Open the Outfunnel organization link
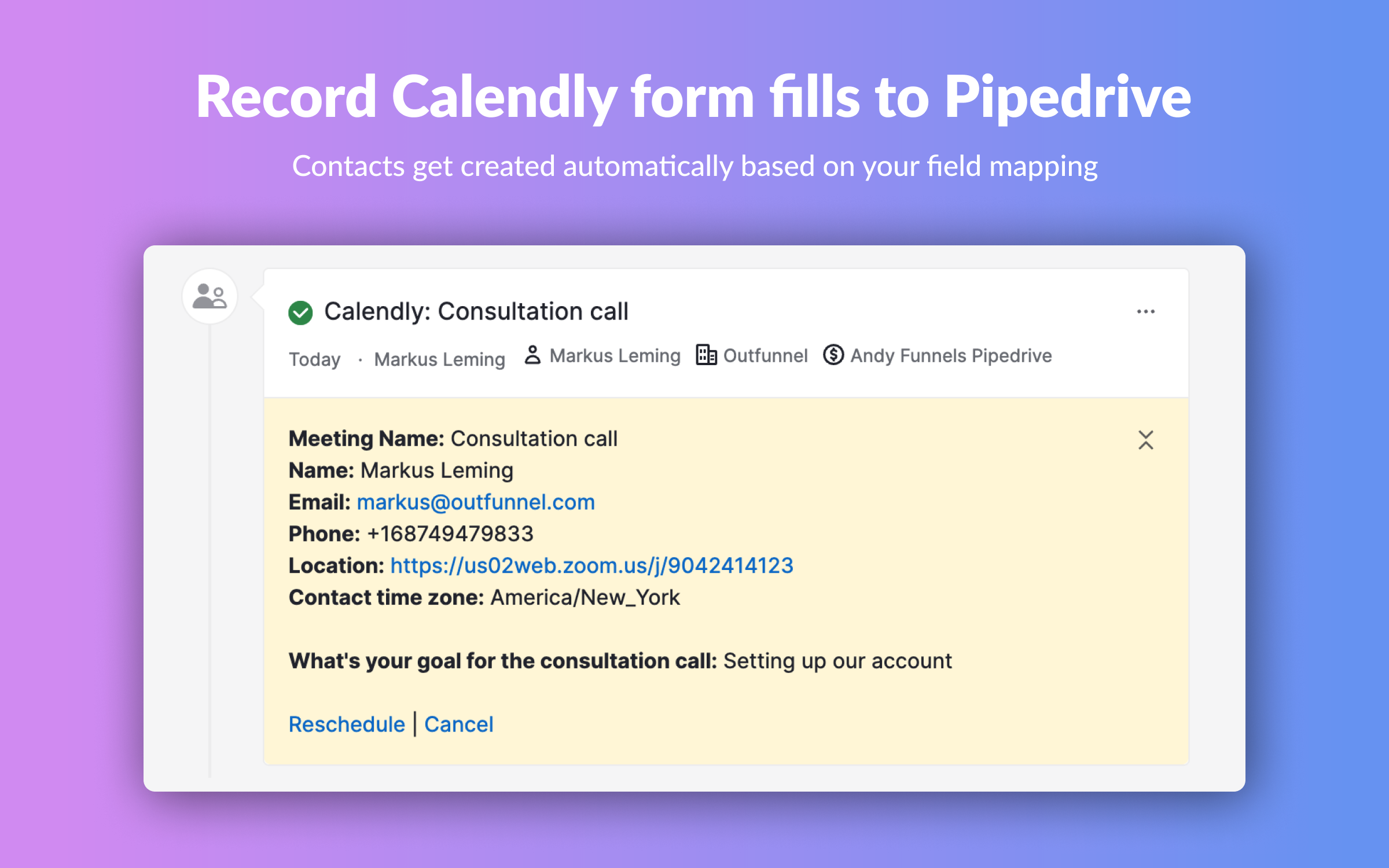Screen dimensions: 1389x868 coord(765,355)
